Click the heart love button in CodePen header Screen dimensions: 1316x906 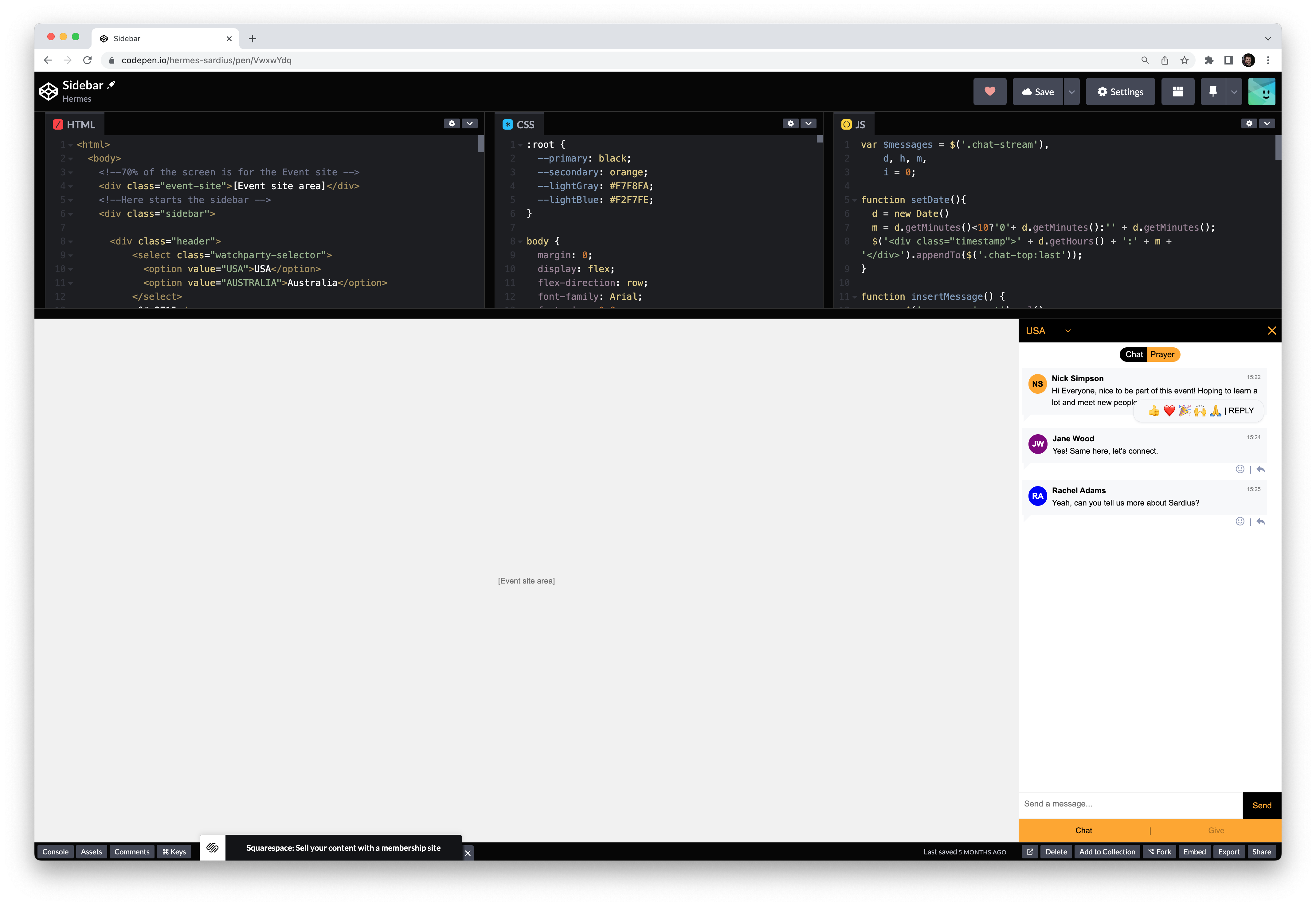[989, 92]
